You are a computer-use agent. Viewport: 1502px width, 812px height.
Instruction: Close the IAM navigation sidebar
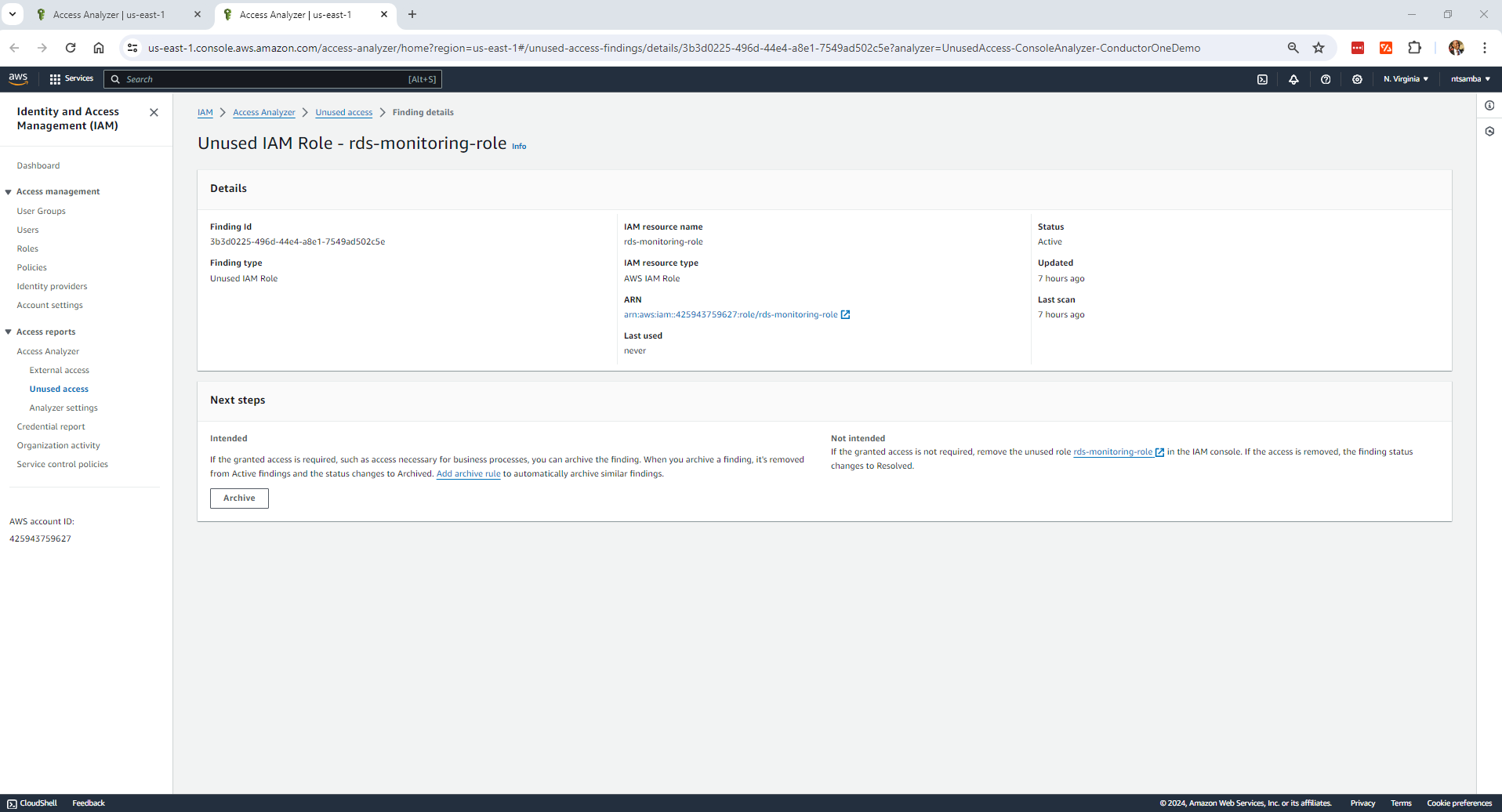154,113
